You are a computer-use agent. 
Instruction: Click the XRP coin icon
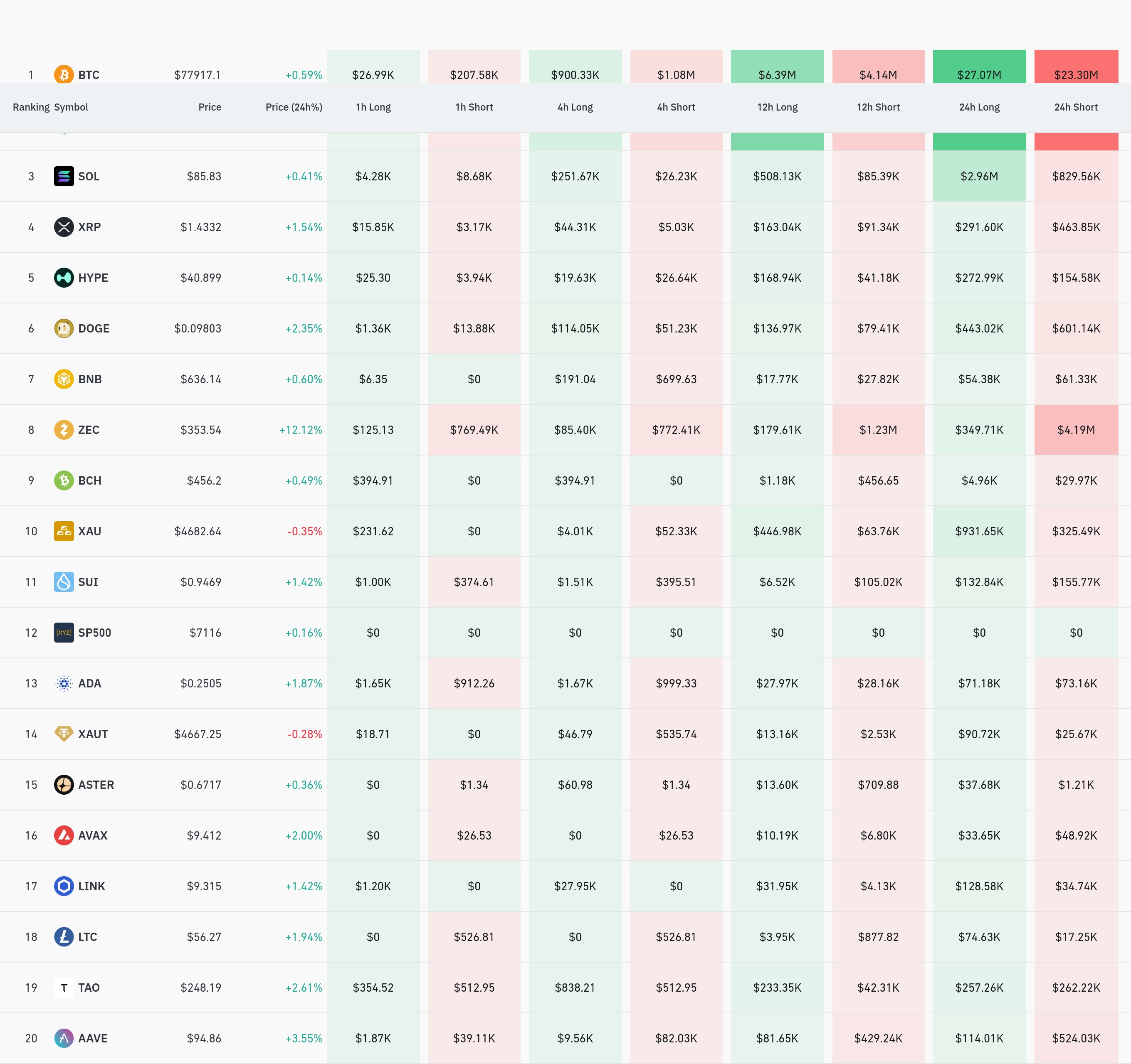tap(64, 227)
